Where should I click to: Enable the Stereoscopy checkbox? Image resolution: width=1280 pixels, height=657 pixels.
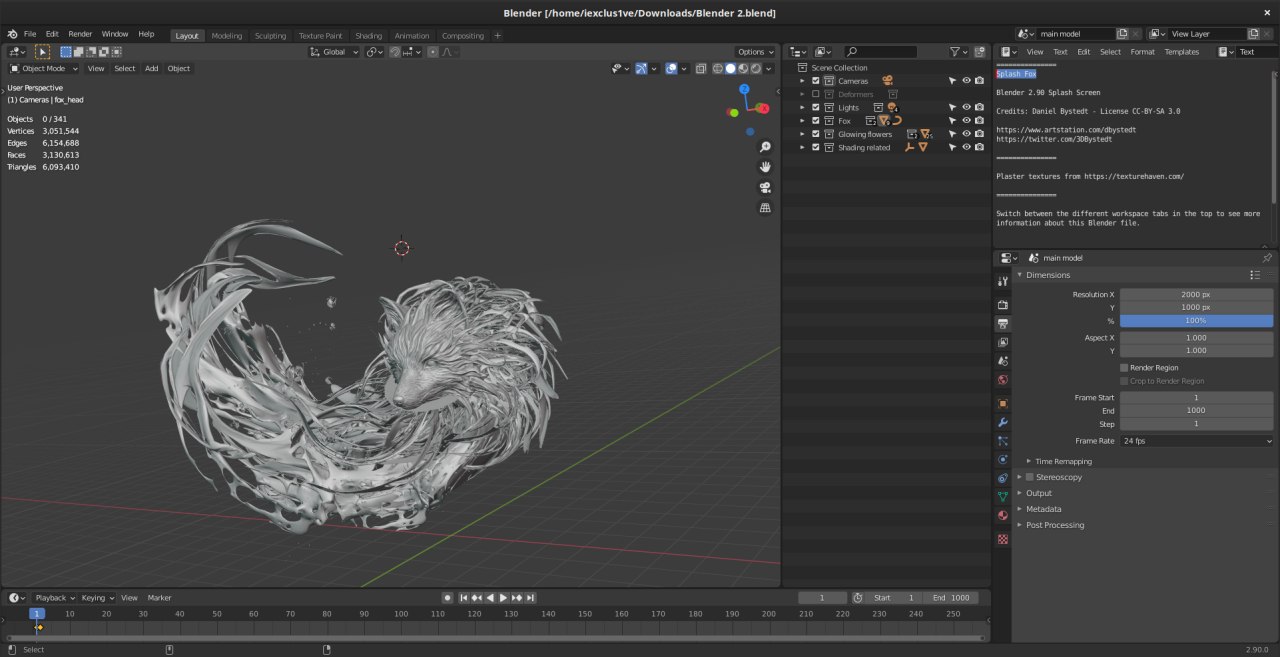coord(1030,477)
